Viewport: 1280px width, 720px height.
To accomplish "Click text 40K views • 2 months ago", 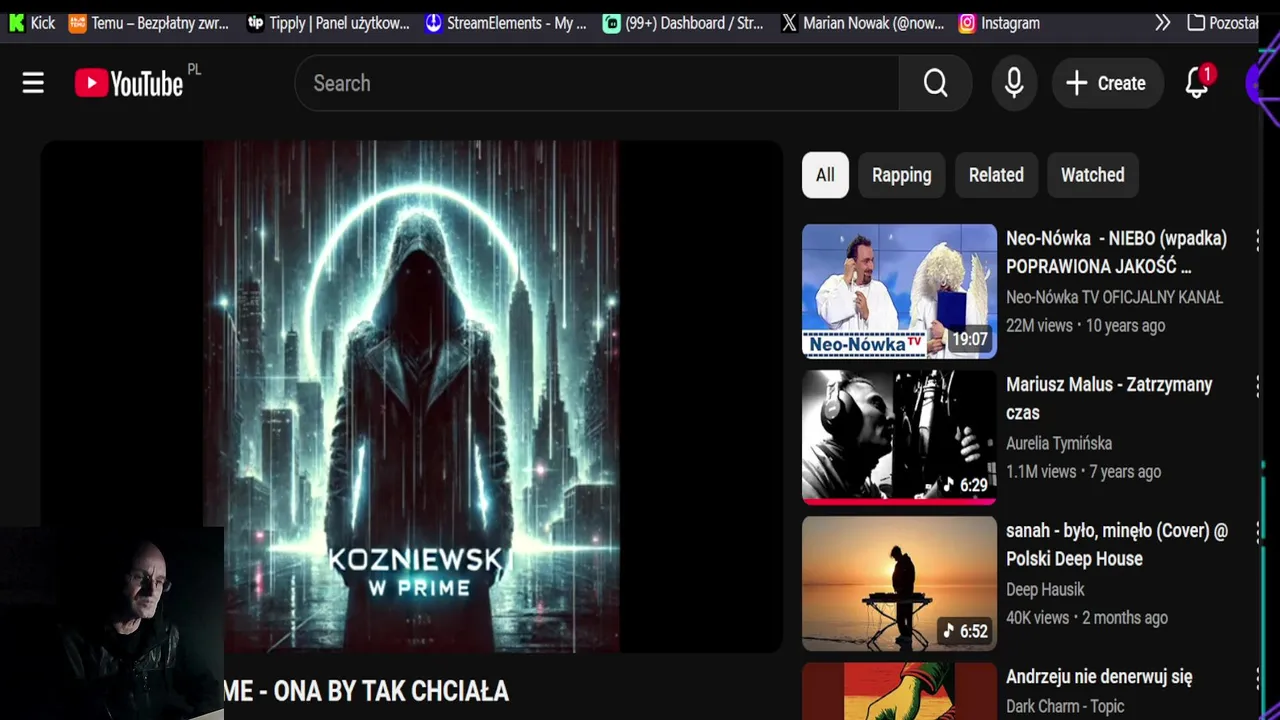I will pyautogui.click(x=1087, y=617).
